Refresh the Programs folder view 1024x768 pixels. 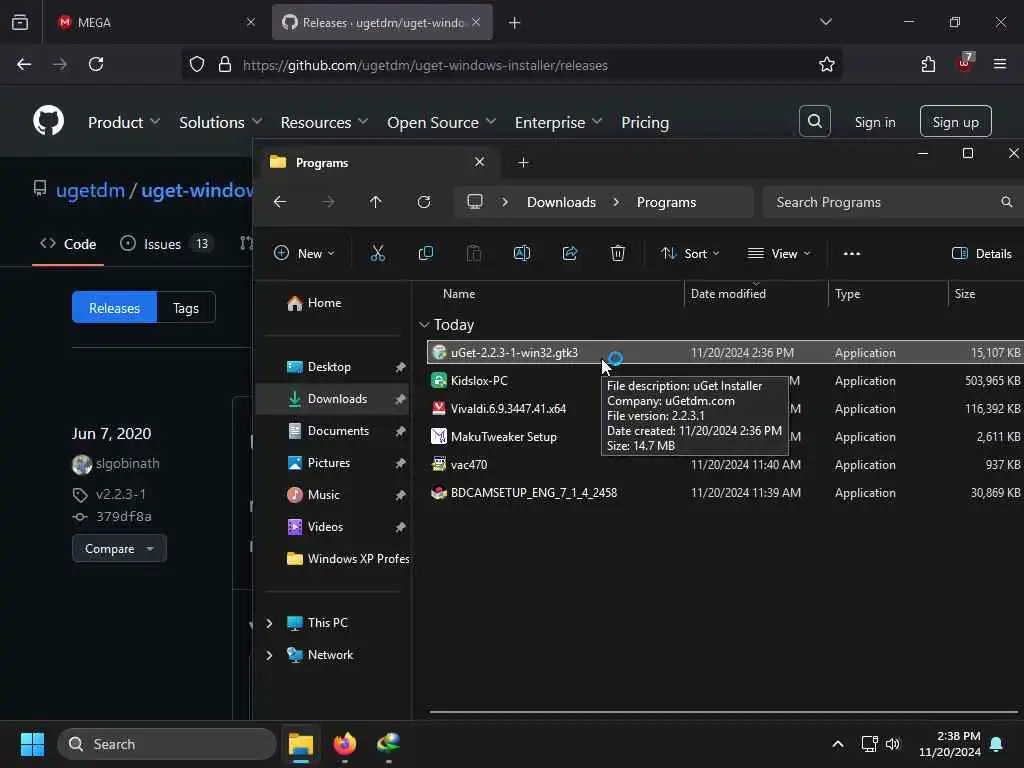coord(424,202)
